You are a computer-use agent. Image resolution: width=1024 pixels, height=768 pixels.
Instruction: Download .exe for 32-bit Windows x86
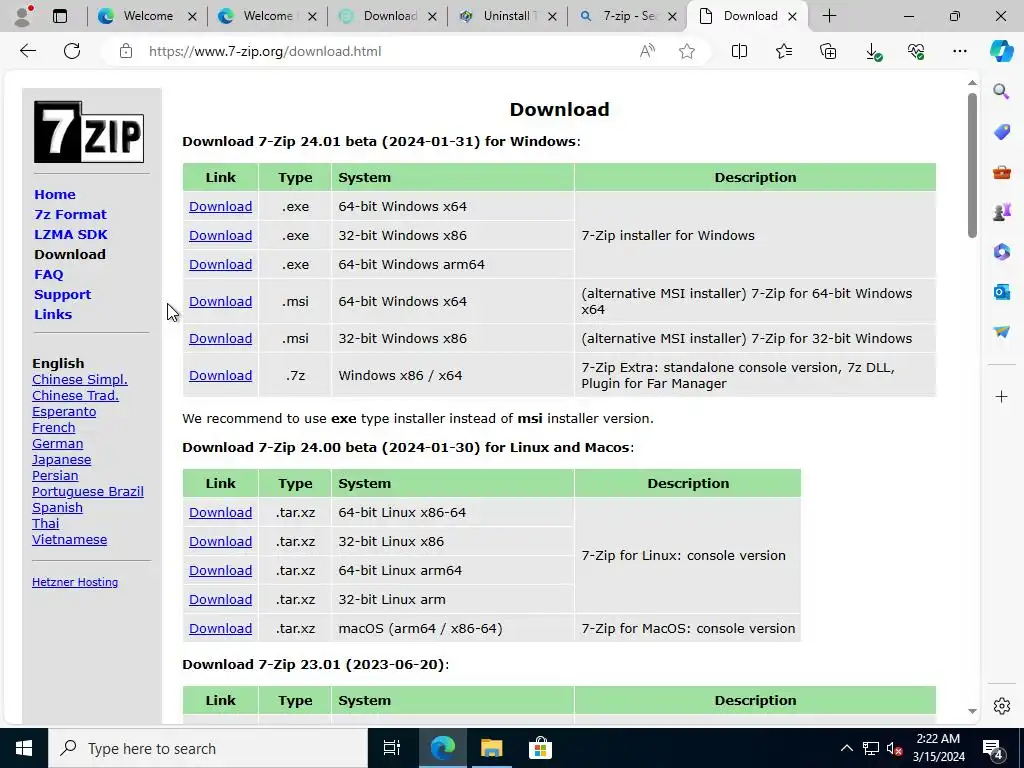tap(220, 235)
